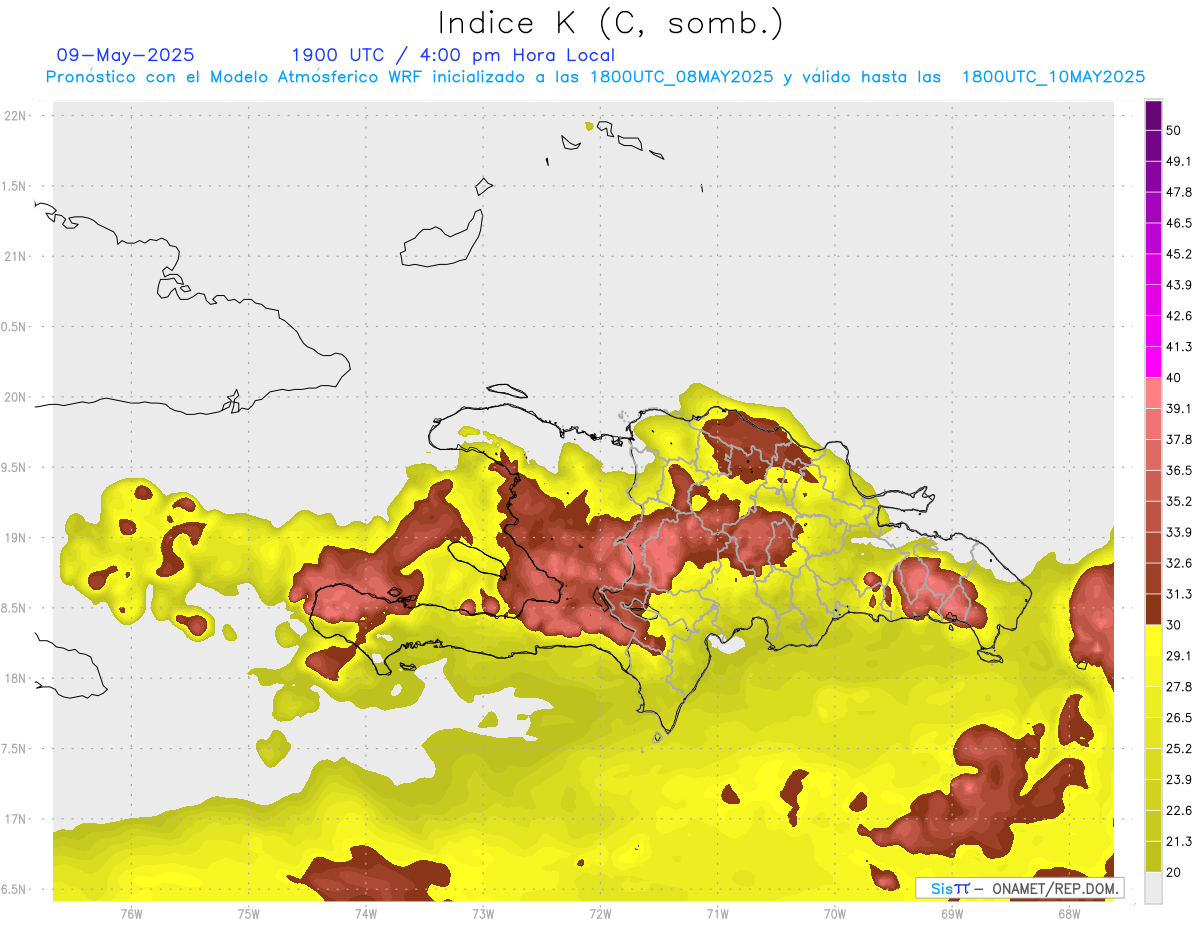
Task: Click the colorbar value "20"
Action: tap(1174, 873)
